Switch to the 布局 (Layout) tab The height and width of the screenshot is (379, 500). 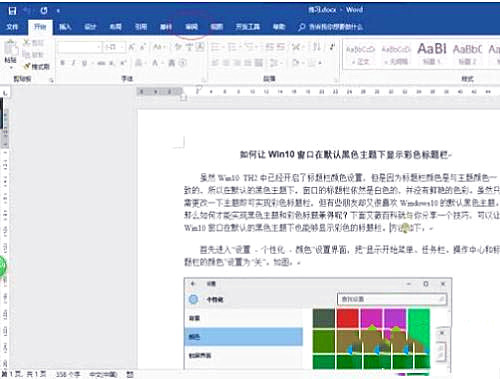(x=116, y=27)
